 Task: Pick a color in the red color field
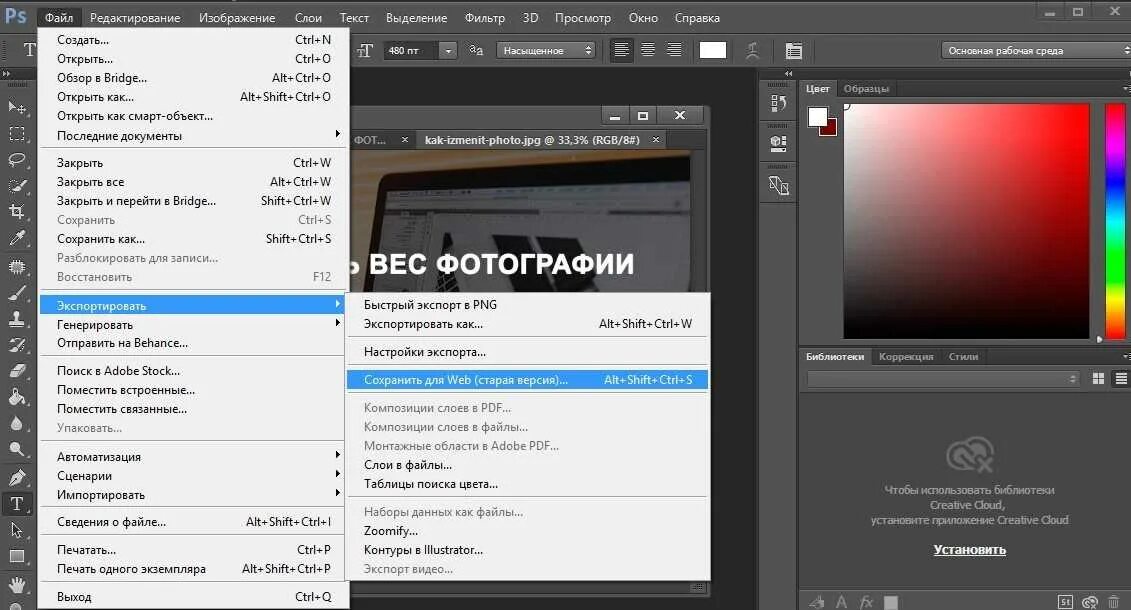click(967, 221)
